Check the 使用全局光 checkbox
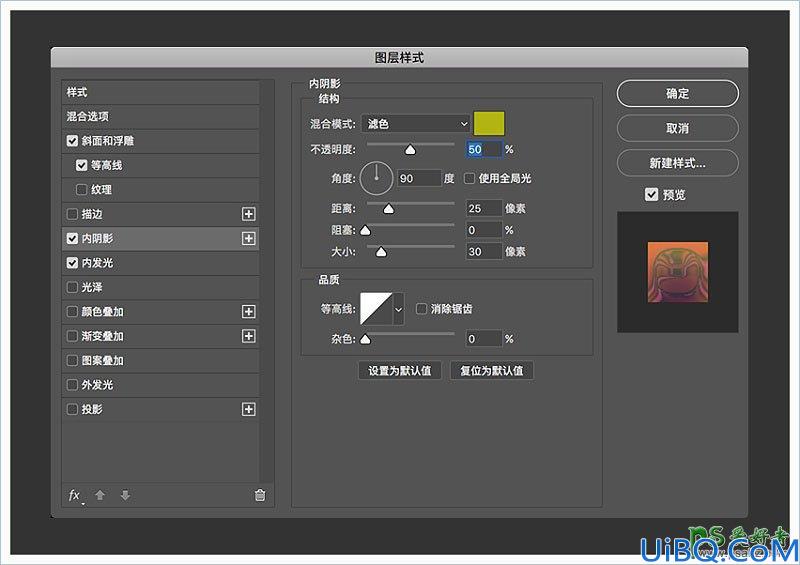Viewport: 800px width, 565px height. [469, 178]
